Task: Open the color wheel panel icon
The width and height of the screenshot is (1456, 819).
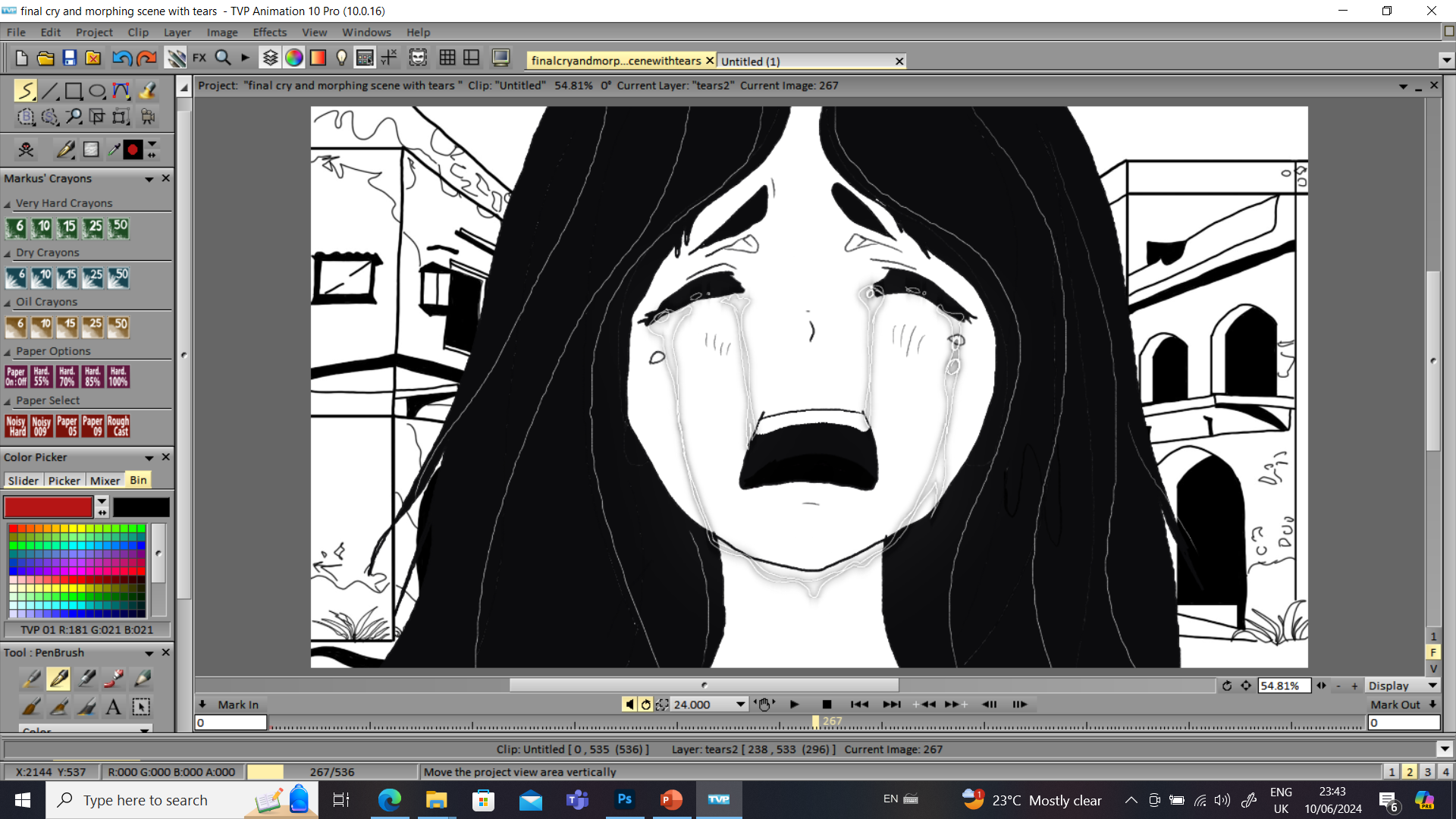Action: click(x=294, y=58)
